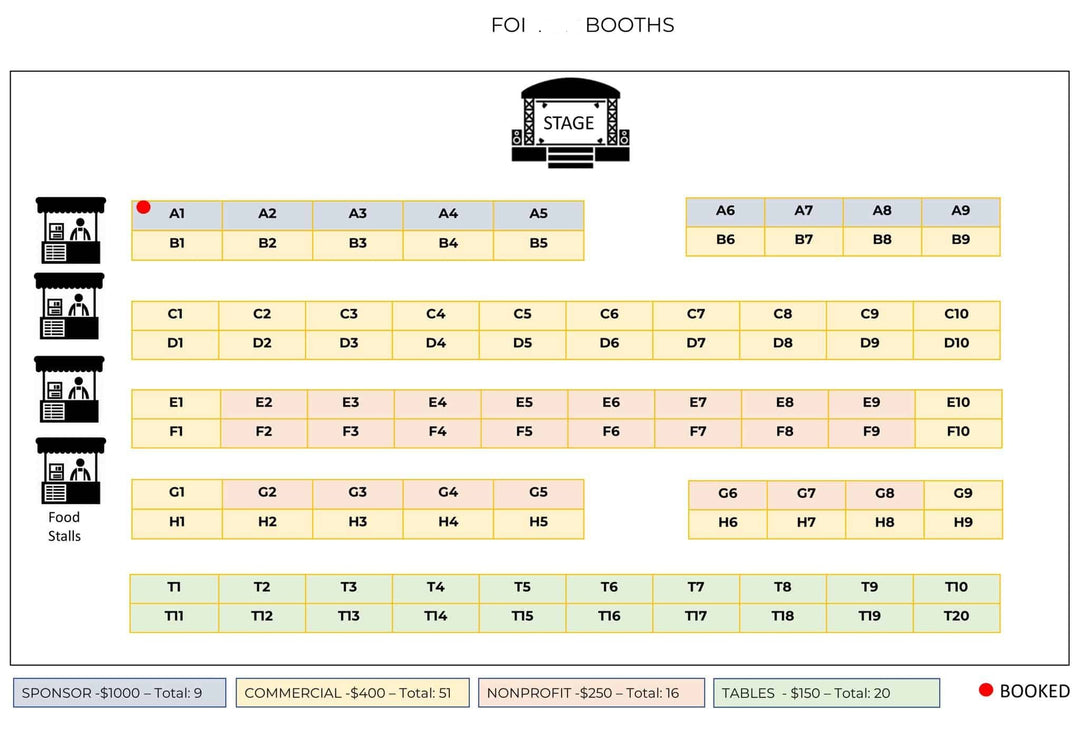Select commercial booth B7
This screenshot has width=1080, height=729.
click(x=804, y=241)
